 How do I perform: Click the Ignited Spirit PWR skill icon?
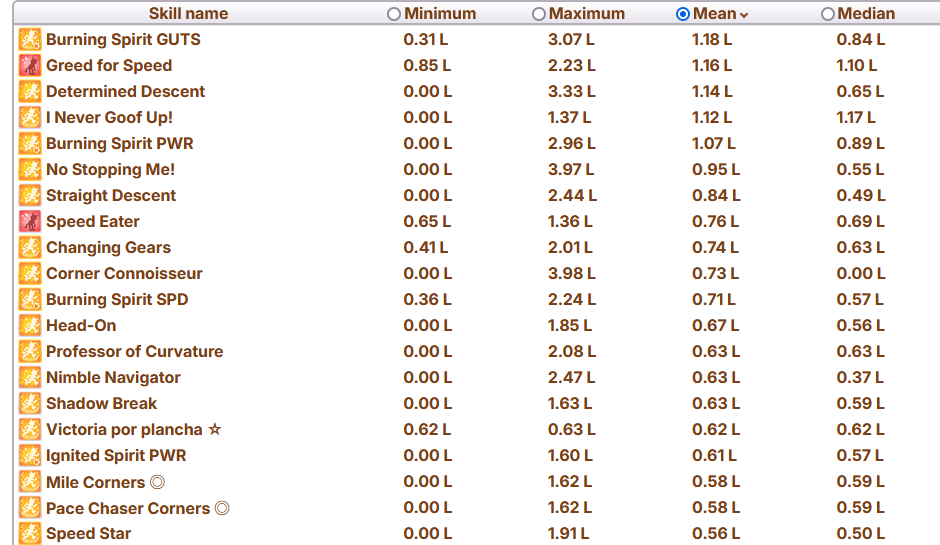(x=30, y=456)
